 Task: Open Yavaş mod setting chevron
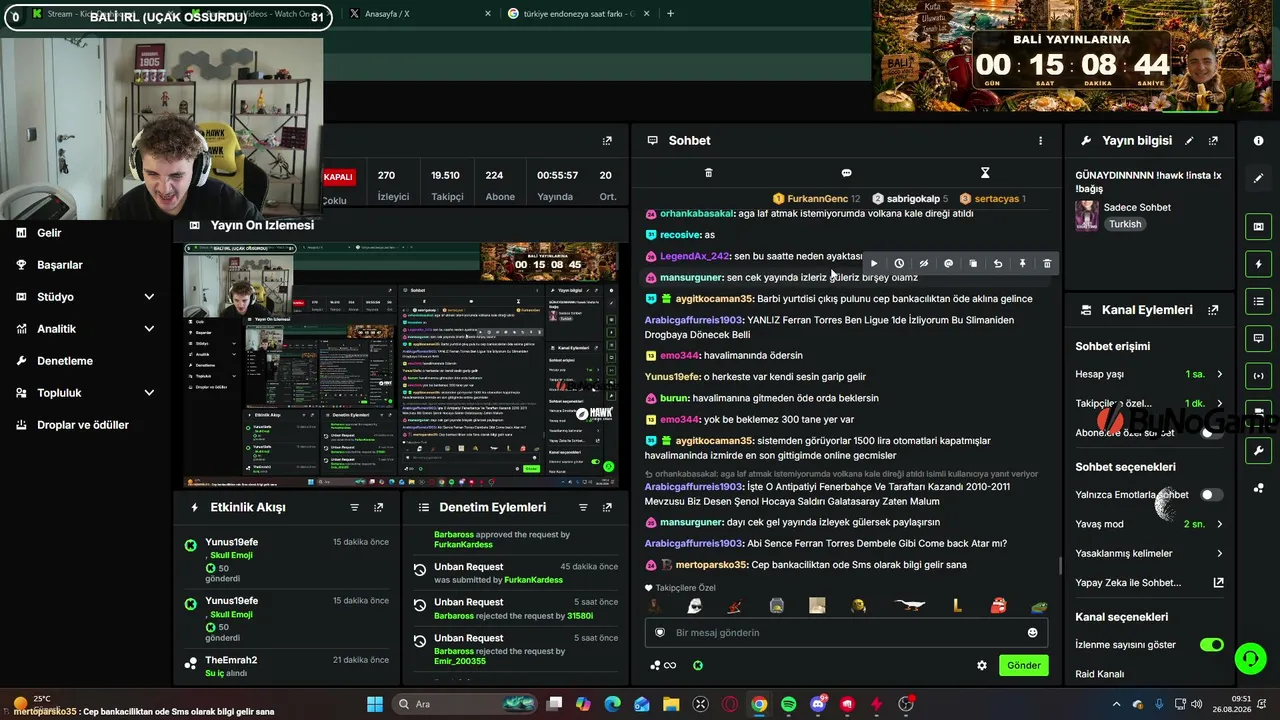click(1219, 524)
